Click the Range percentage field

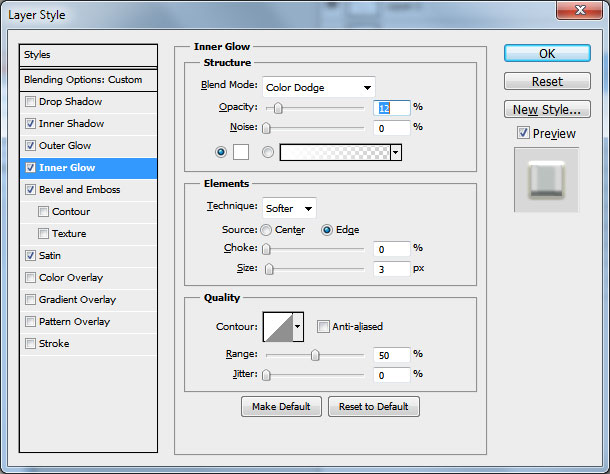tap(392, 355)
